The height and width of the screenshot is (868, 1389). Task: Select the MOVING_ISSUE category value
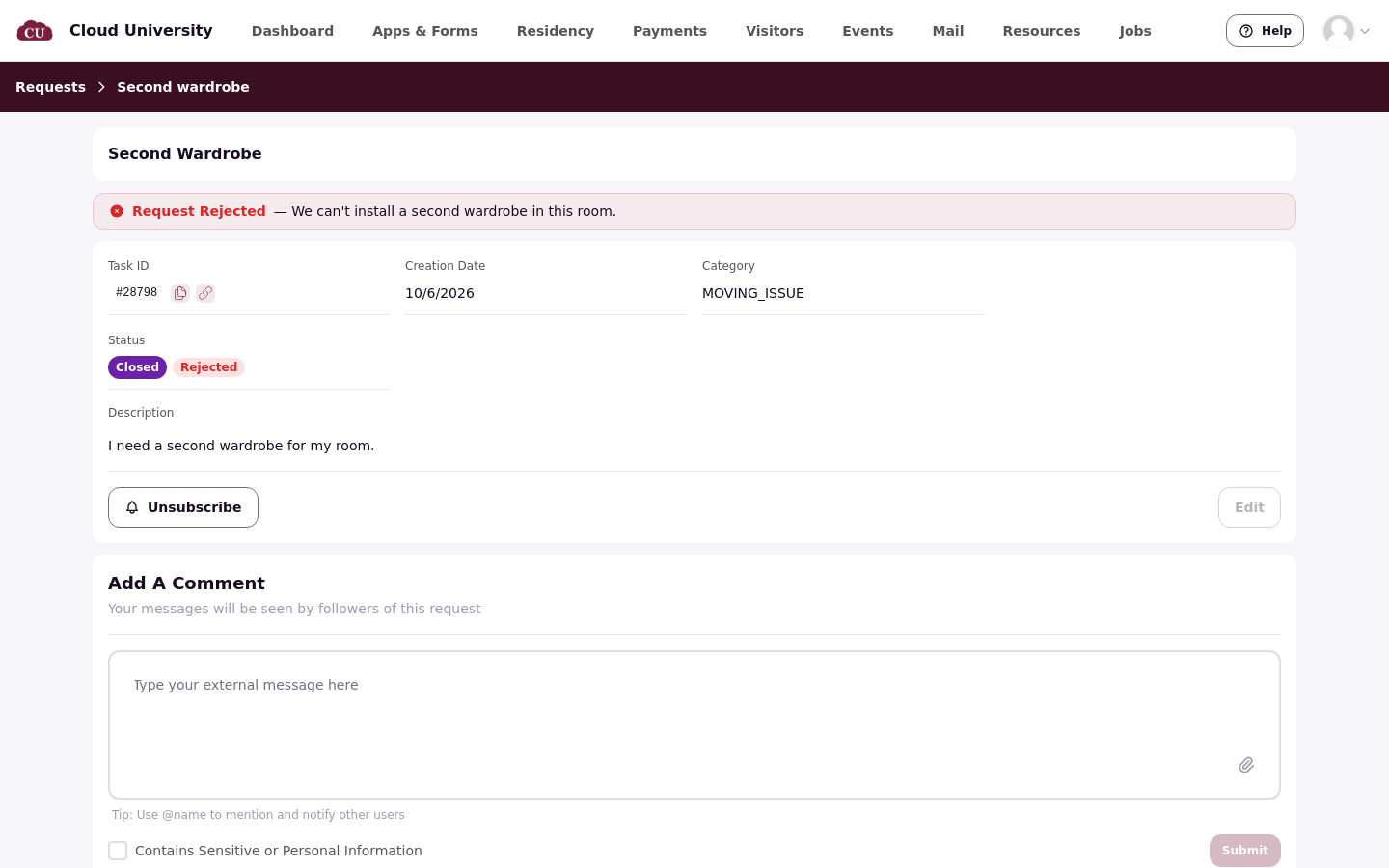(753, 293)
